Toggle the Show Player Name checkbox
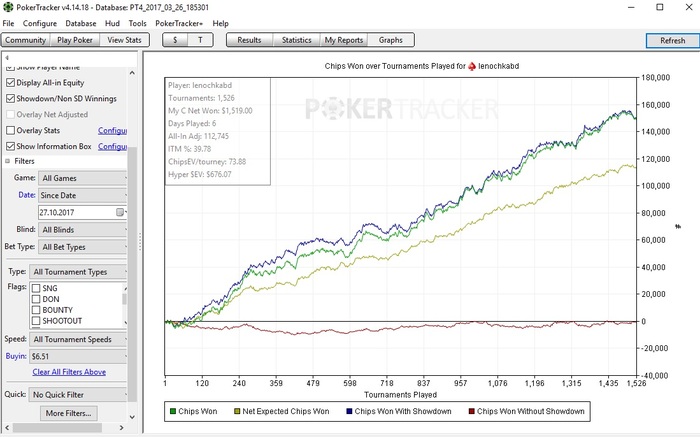The image size is (700, 437). pyautogui.click(x=11, y=68)
